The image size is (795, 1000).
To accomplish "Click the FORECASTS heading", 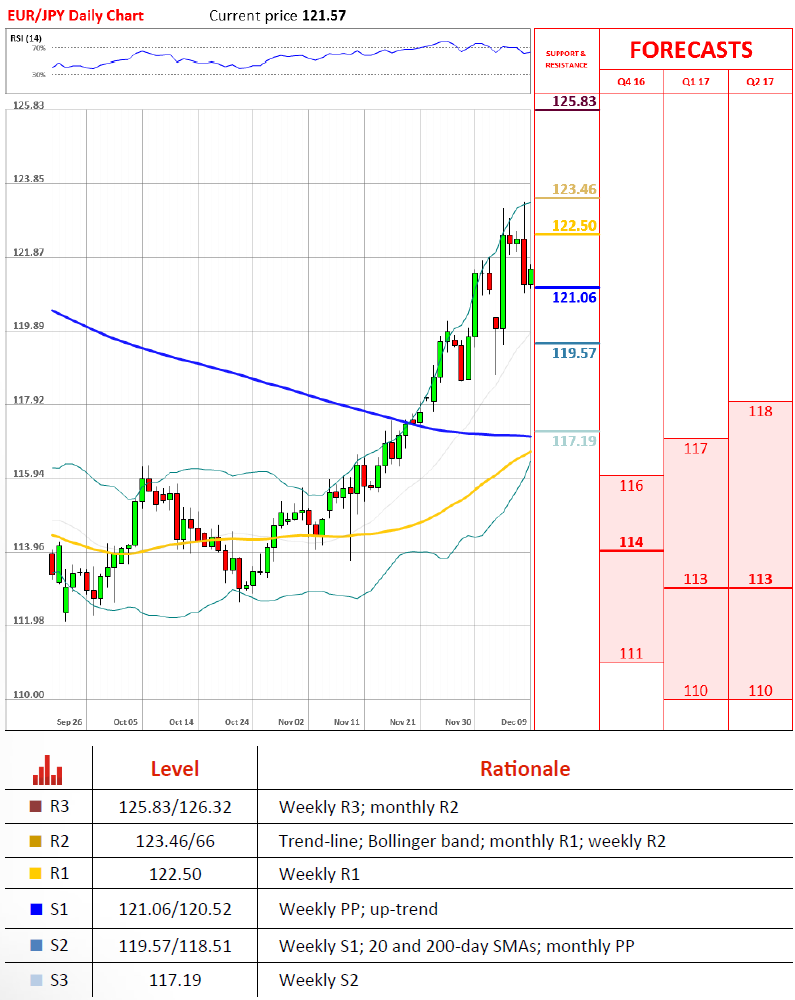I will (691, 50).
